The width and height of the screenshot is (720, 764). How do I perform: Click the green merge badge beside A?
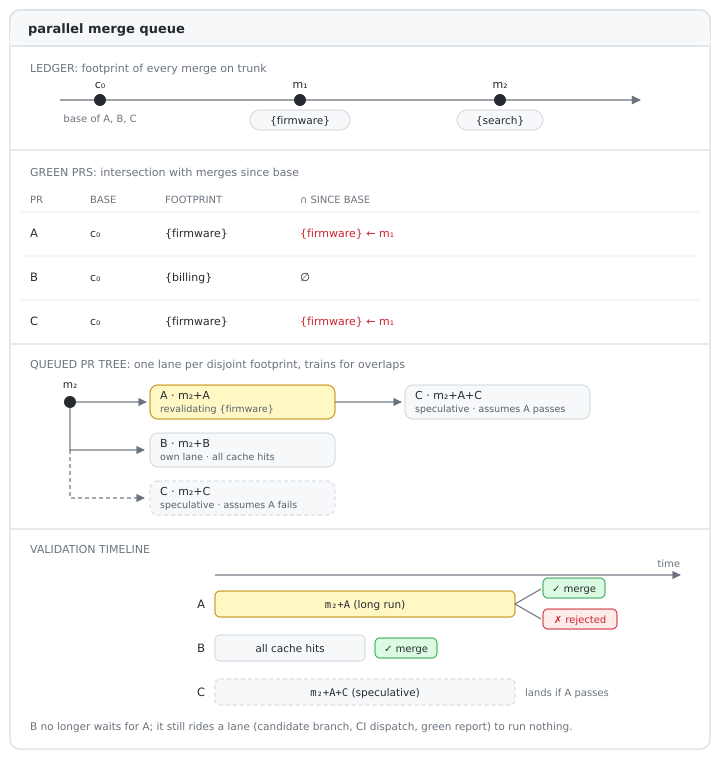[x=574, y=588]
